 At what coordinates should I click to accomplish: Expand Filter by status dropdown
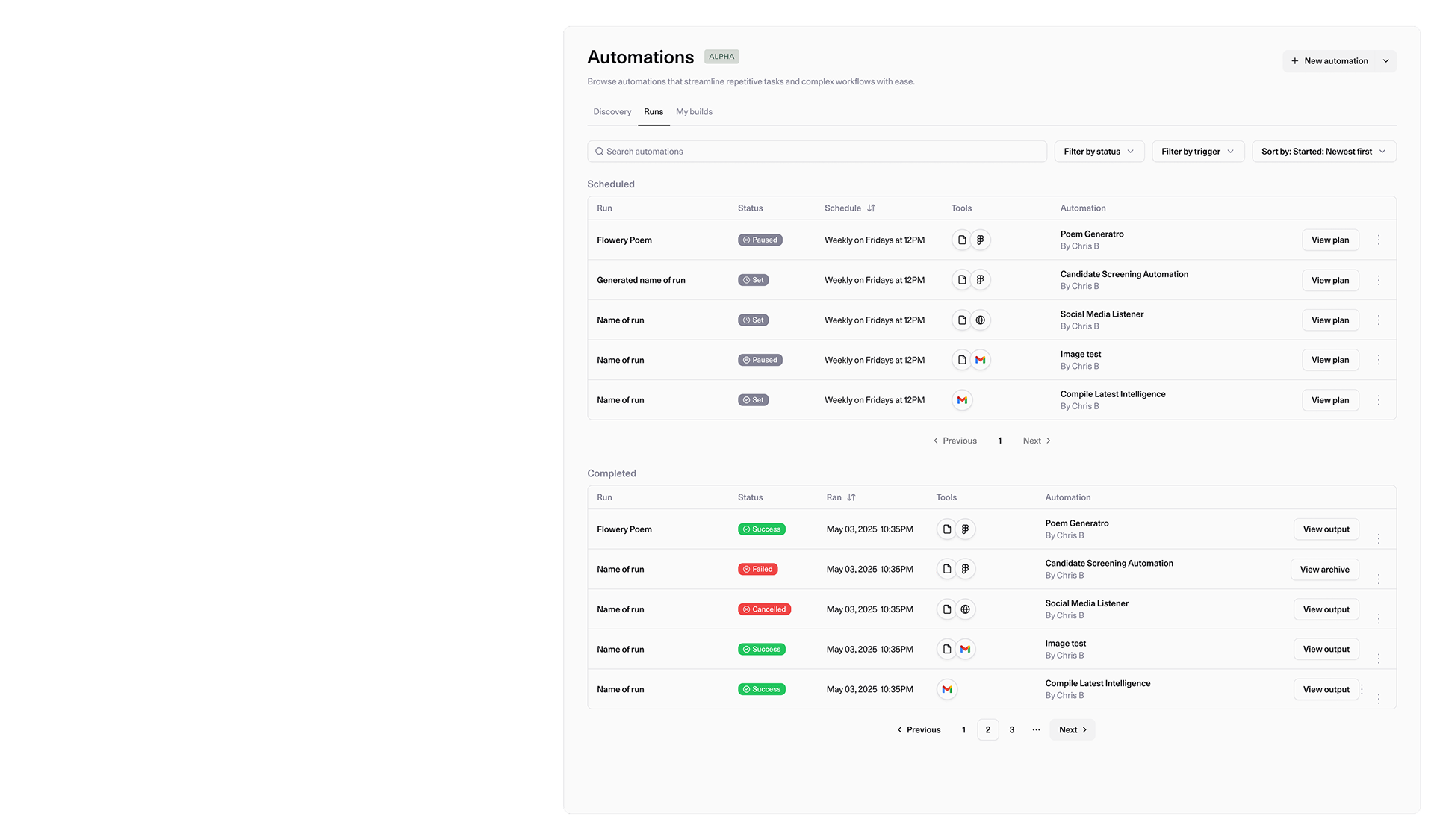(x=1099, y=152)
